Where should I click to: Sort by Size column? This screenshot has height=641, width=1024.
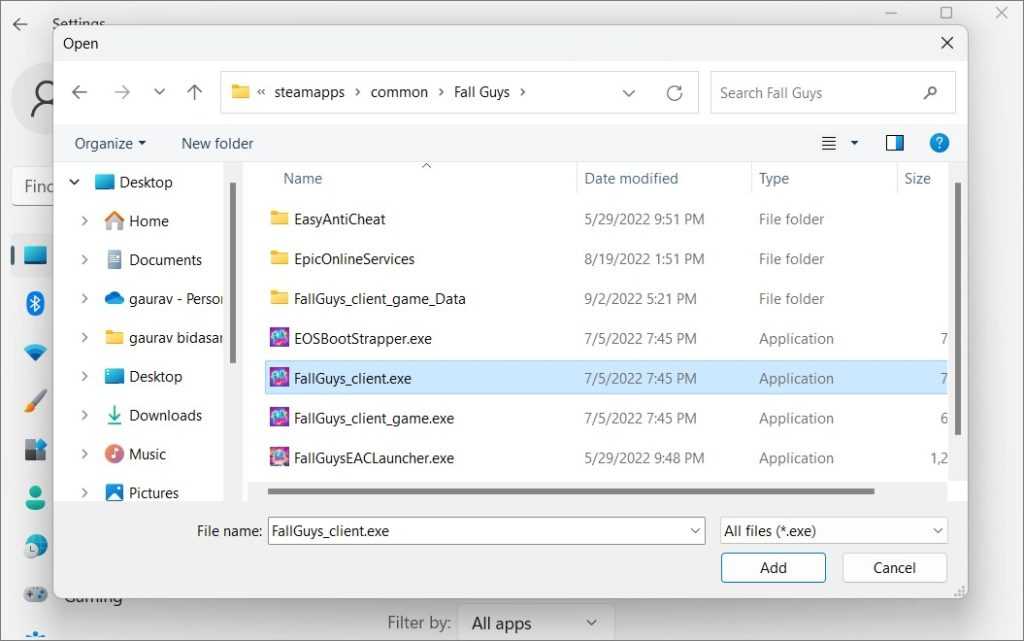tap(918, 178)
